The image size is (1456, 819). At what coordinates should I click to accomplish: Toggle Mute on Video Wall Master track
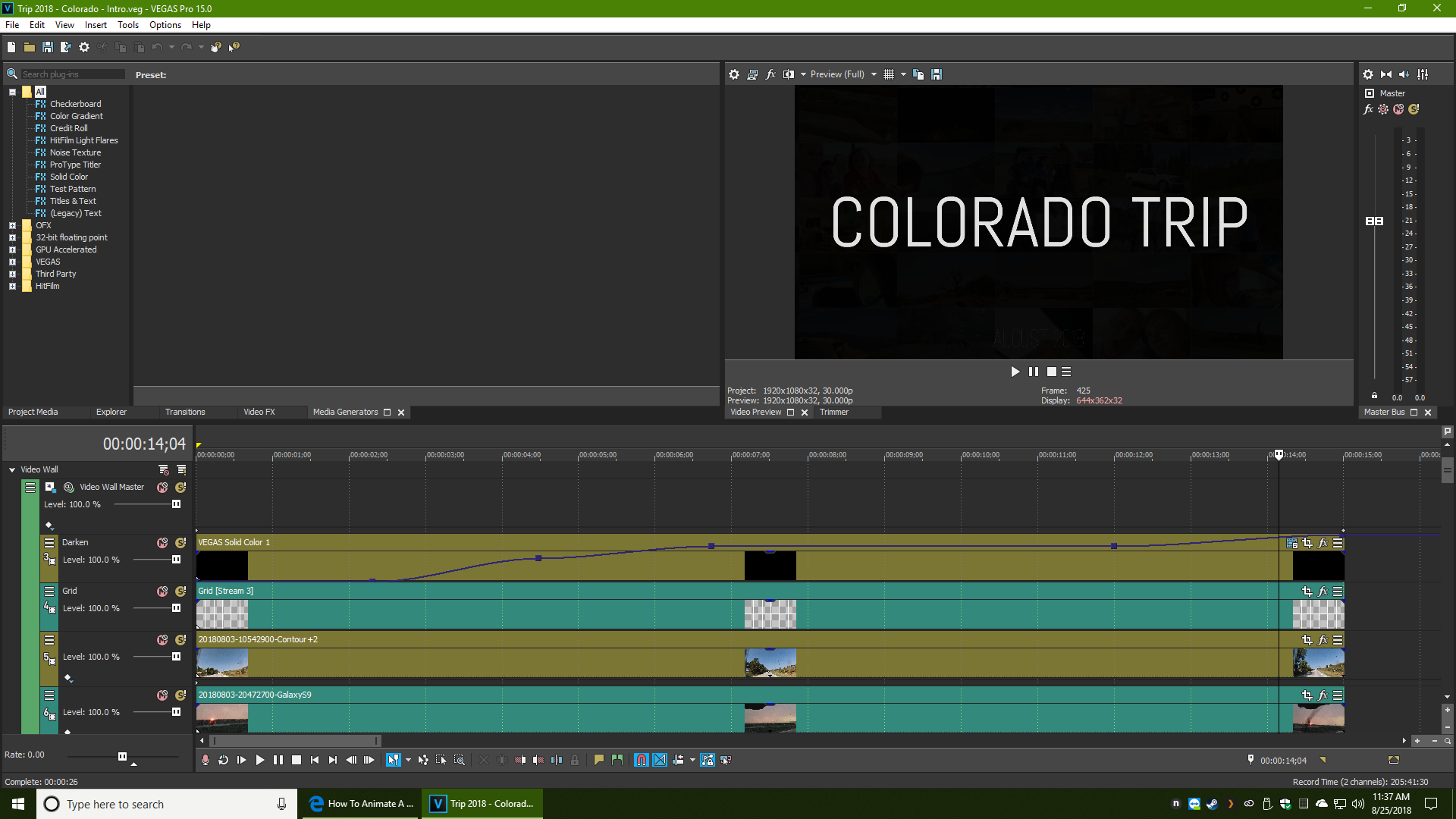[x=162, y=488]
